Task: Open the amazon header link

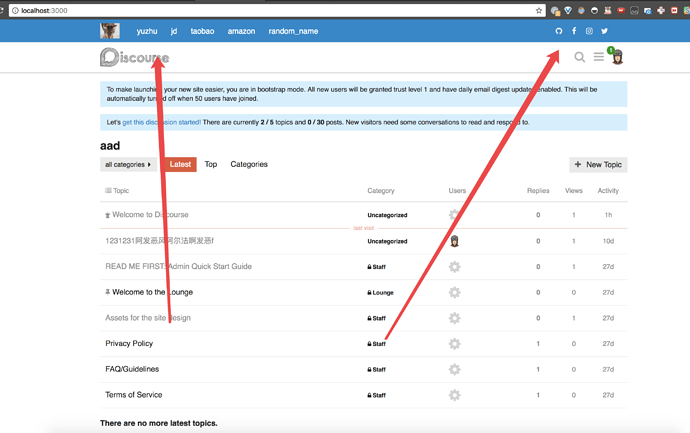Action: 241,31
